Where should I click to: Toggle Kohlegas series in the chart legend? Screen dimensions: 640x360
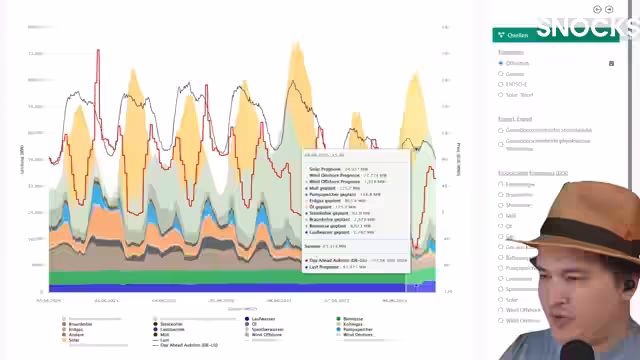[349, 324]
